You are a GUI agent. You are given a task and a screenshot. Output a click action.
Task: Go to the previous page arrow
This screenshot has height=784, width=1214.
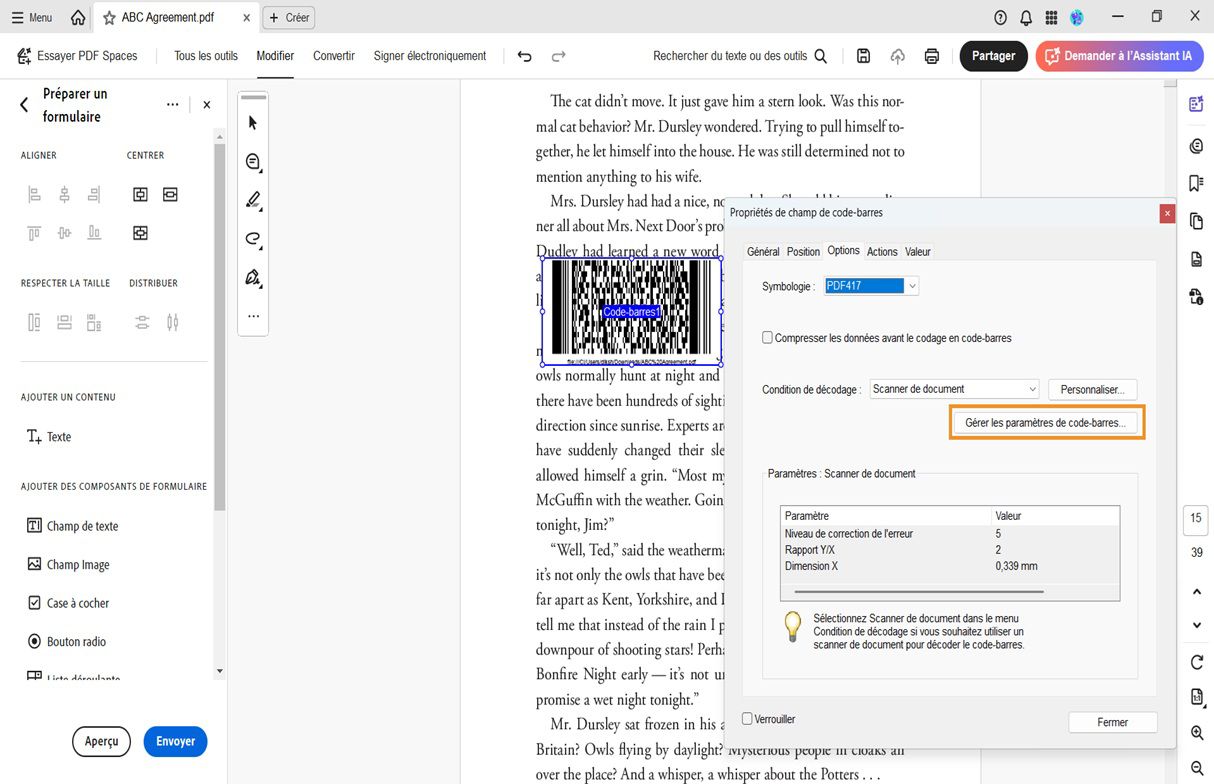[1197, 592]
